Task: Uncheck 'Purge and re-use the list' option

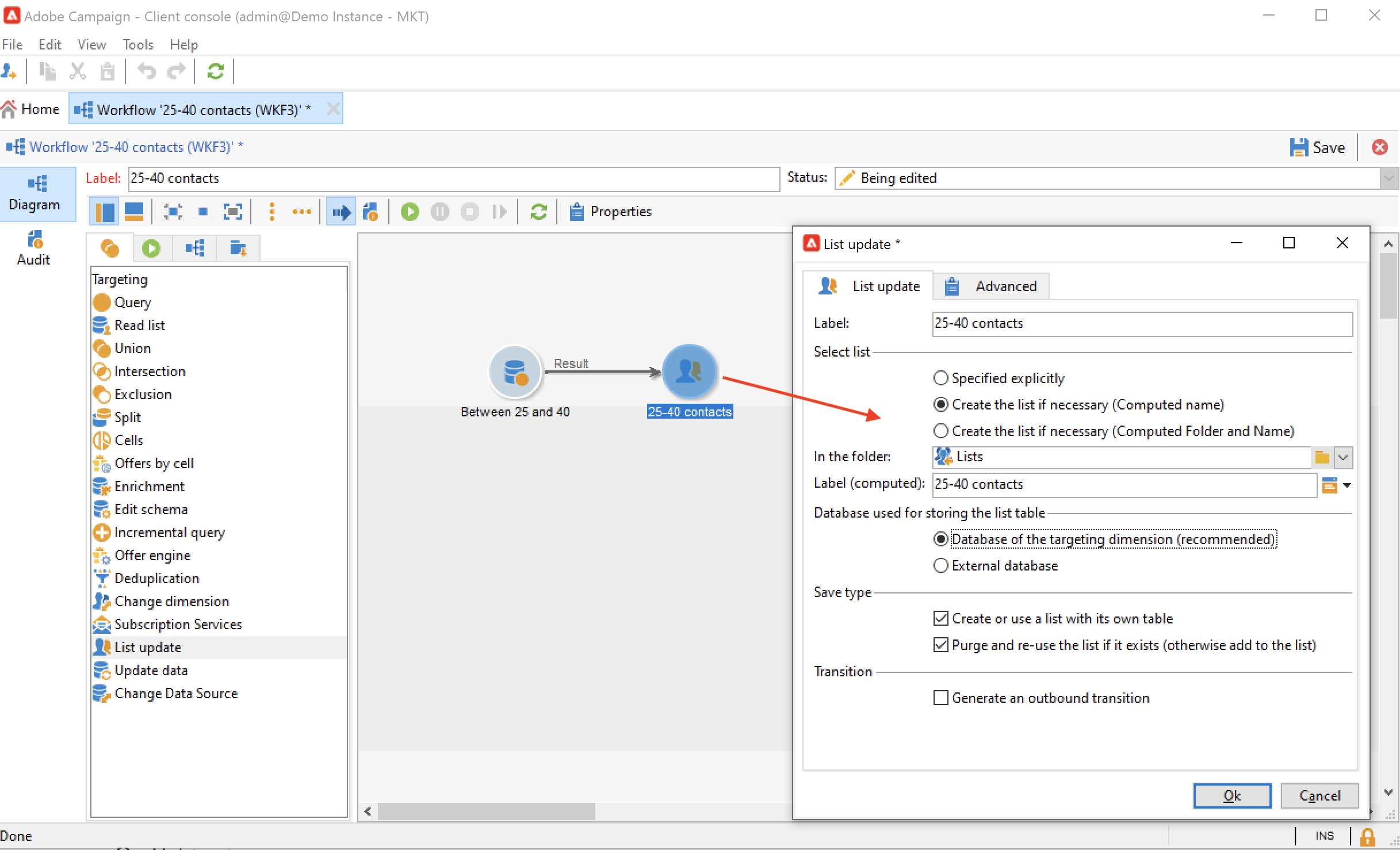Action: click(x=941, y=645)
